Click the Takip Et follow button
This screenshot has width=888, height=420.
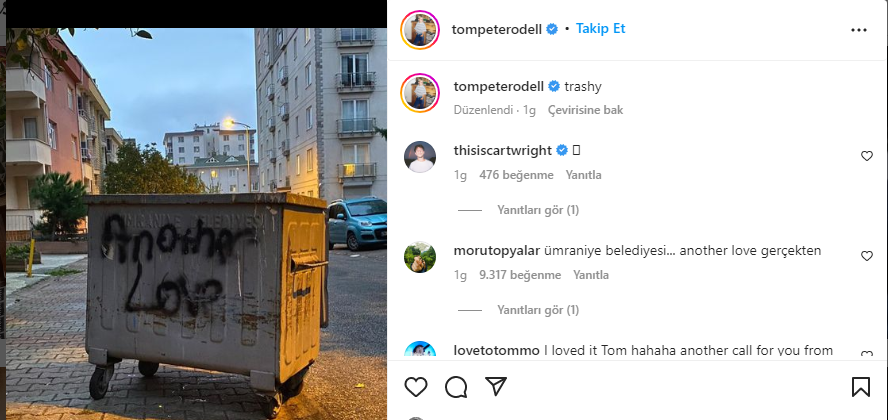[600, 29]
